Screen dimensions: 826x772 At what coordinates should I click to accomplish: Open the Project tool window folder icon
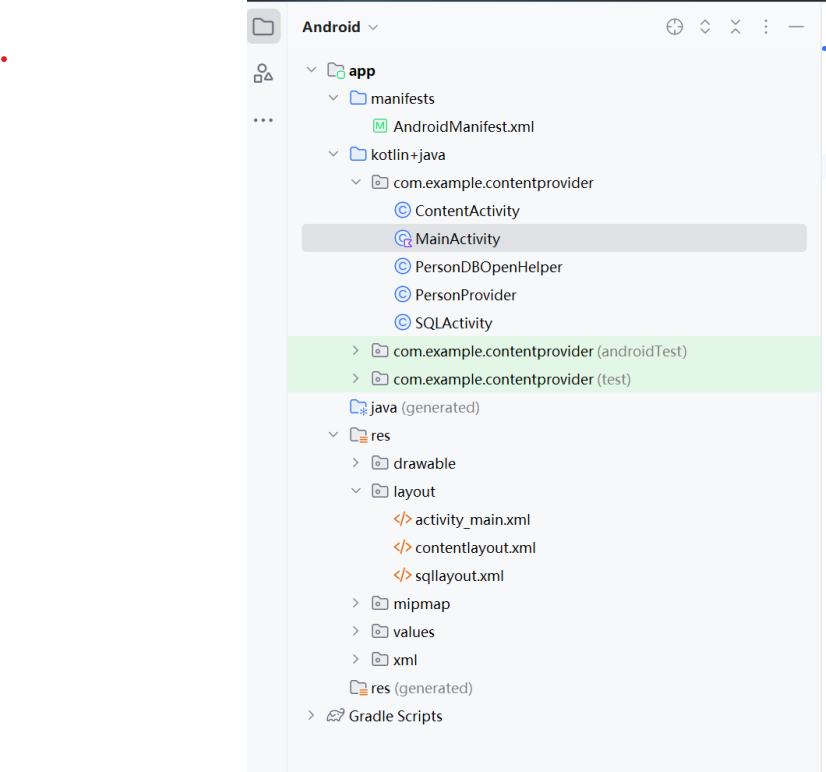263,26
